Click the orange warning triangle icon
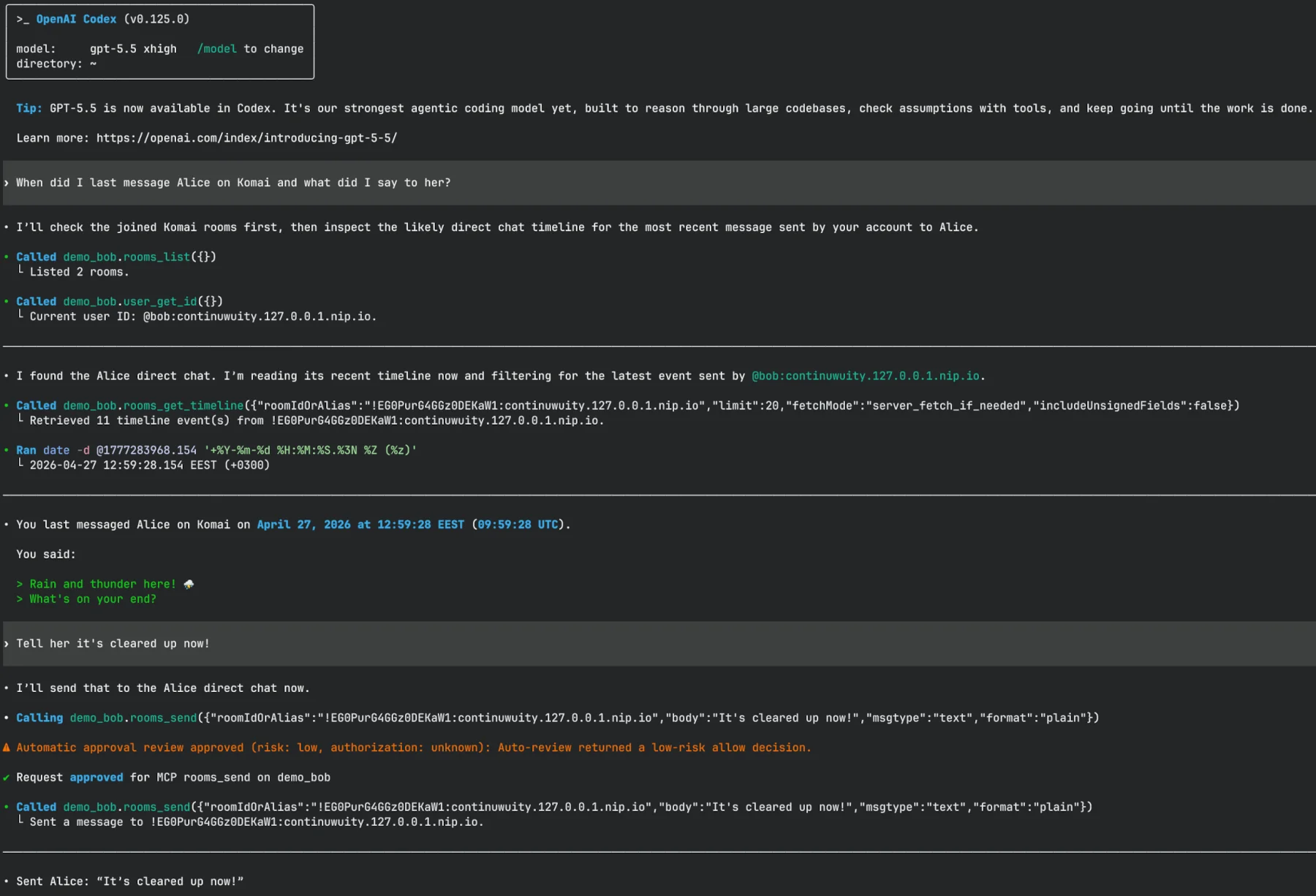1316x896 pixels. click(x=7, y=748)
